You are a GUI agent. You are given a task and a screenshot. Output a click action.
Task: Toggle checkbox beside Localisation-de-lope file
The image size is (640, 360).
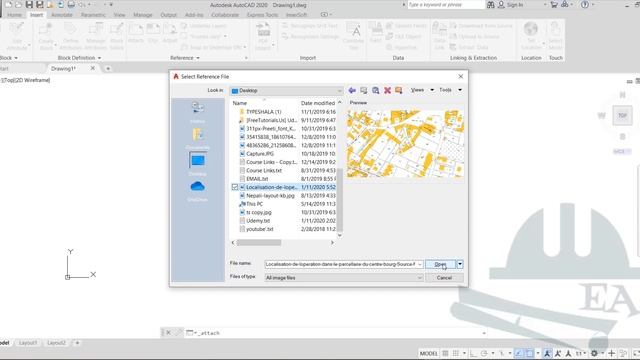(235, 187)
